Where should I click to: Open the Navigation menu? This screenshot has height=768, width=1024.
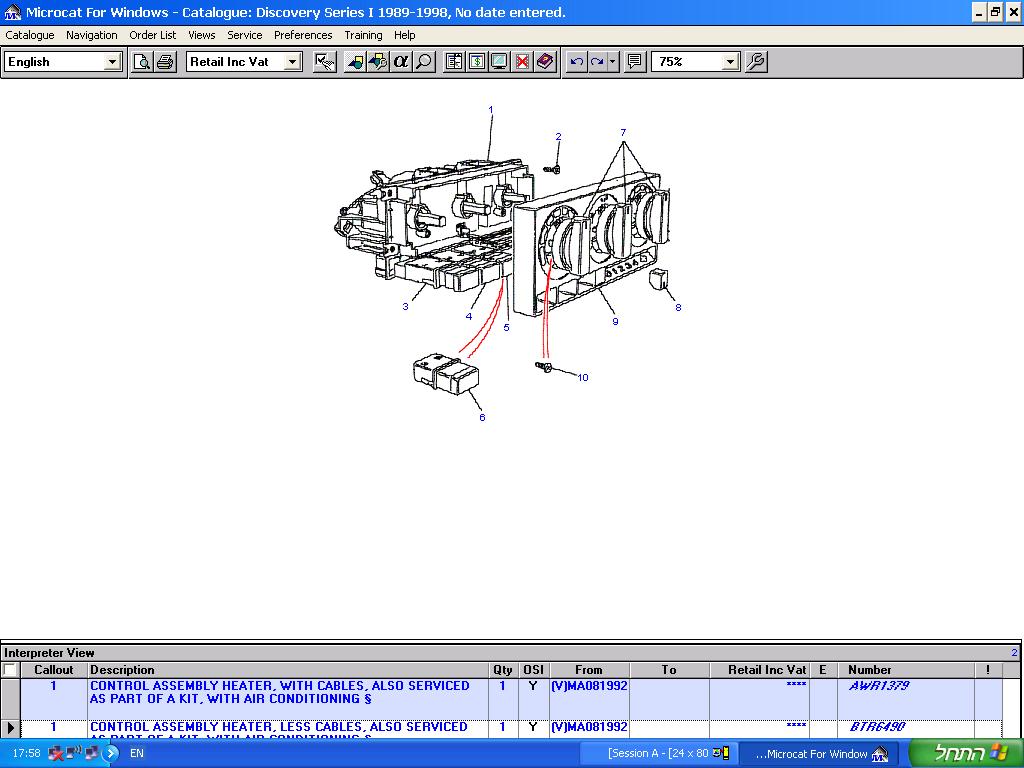click(91, 35)
